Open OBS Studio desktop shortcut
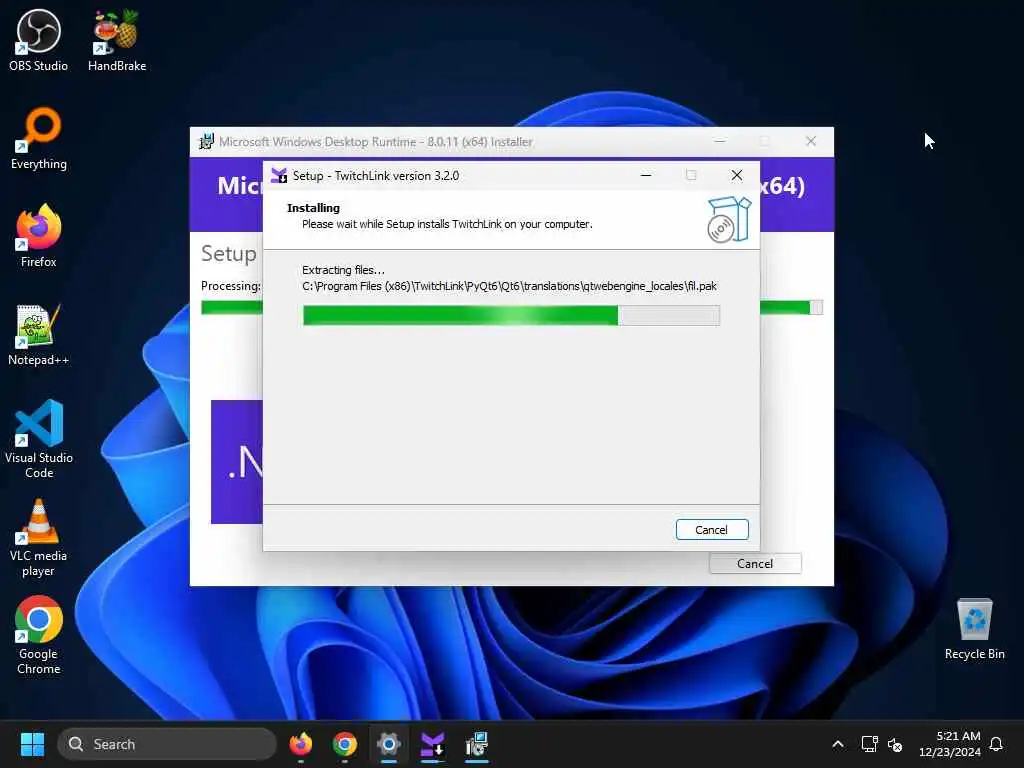Screen dimensions: 1024x768 coord(39,40)
